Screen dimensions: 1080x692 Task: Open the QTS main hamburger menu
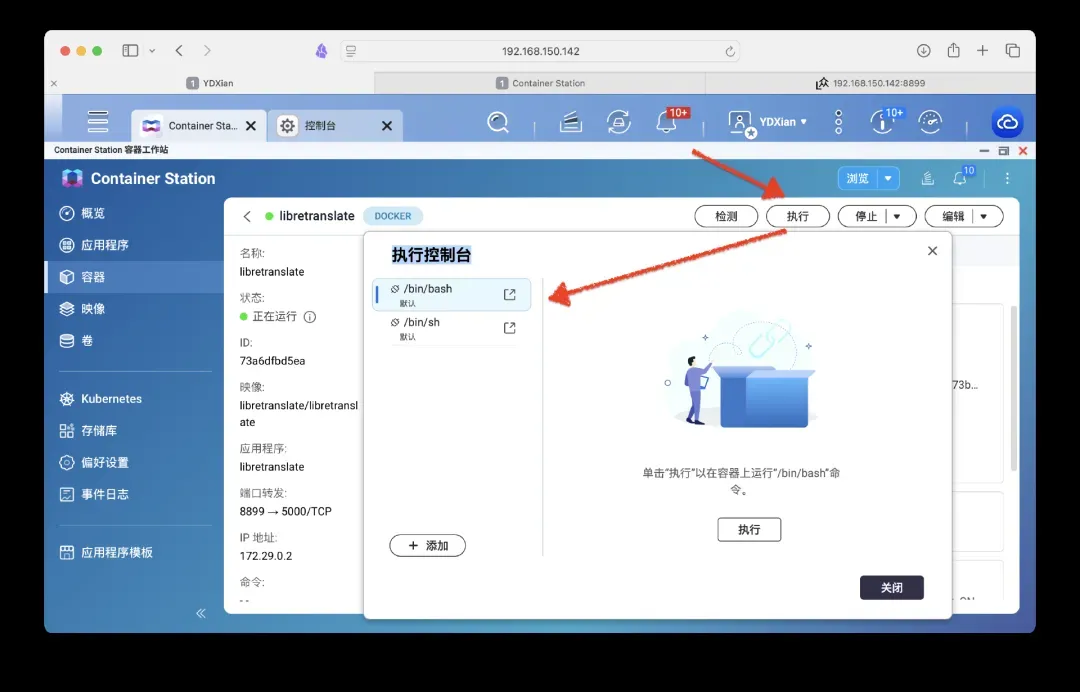pyautogui.click(x=97, y=122)
